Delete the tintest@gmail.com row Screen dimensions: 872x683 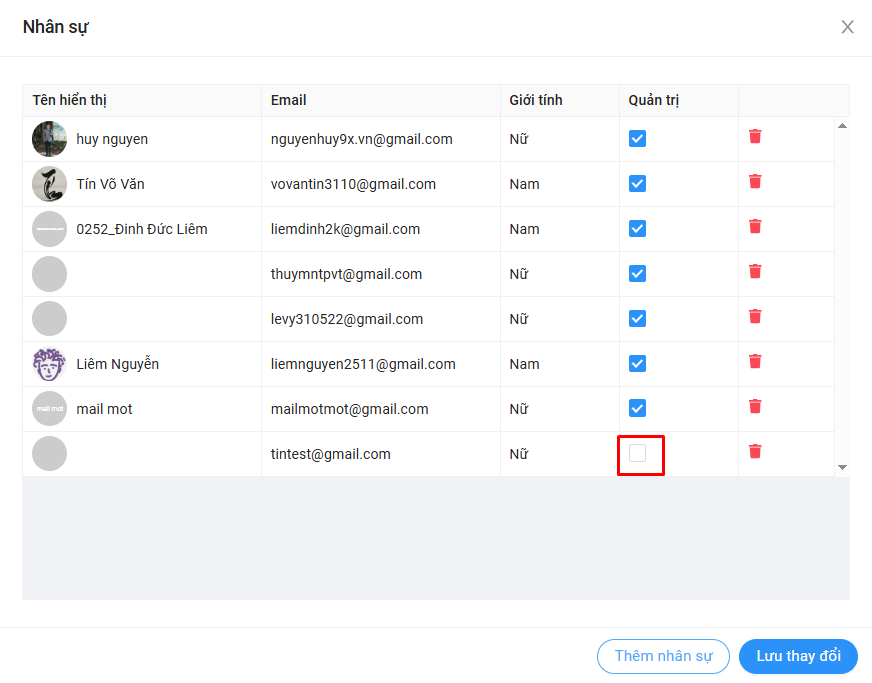point(755,452)
